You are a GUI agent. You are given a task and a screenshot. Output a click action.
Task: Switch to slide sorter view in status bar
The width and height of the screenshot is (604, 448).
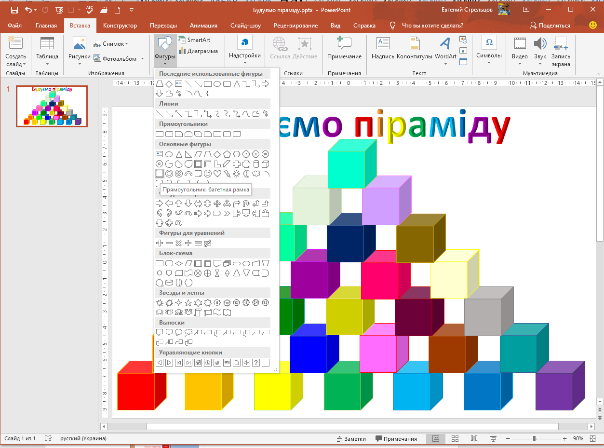click(x=455, y=440)
